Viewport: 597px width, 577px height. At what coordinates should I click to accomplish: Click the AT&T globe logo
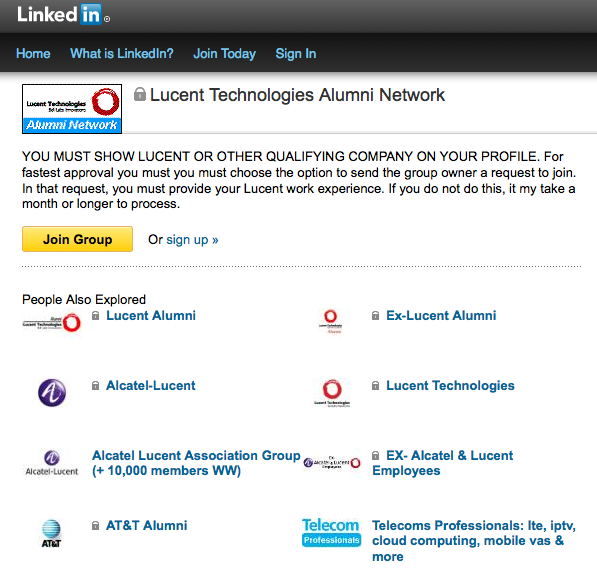click(51, 533)
